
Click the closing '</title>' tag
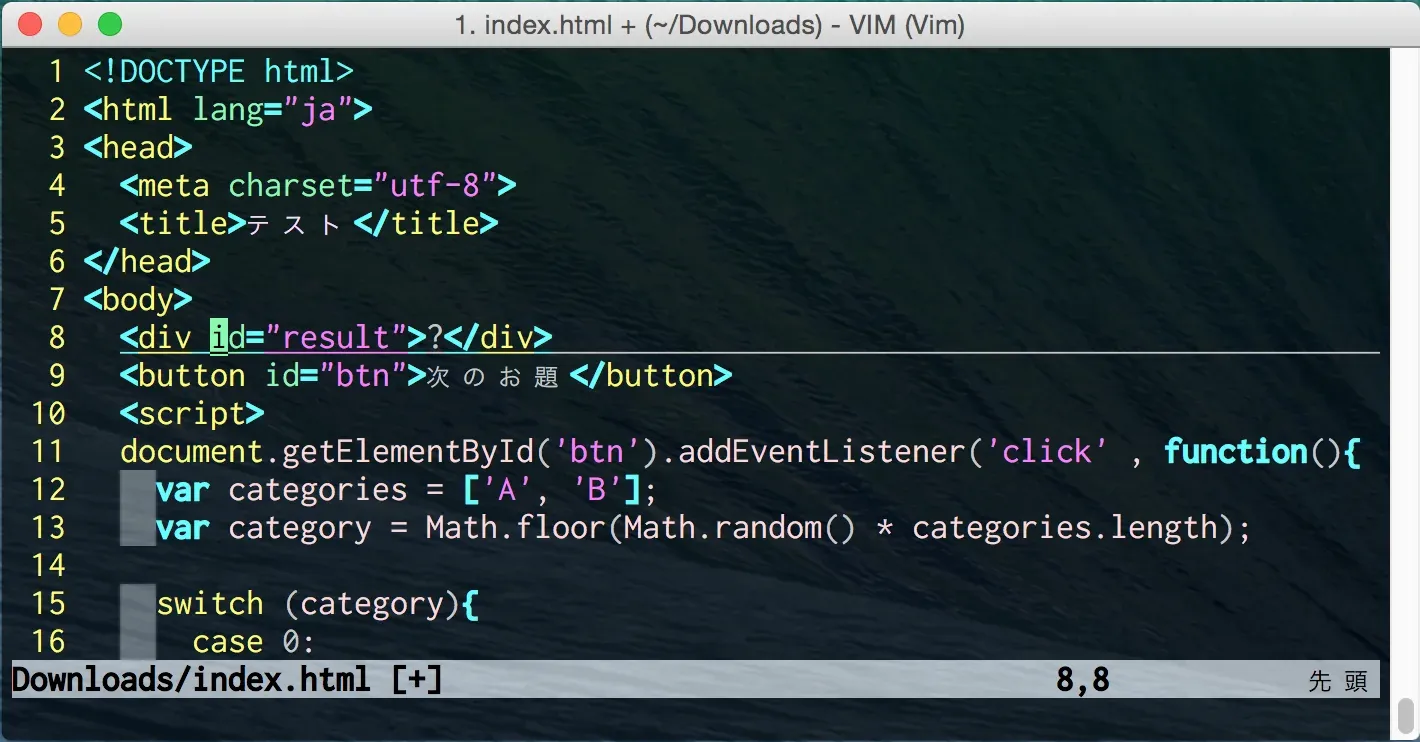click(x=426, y=224)
